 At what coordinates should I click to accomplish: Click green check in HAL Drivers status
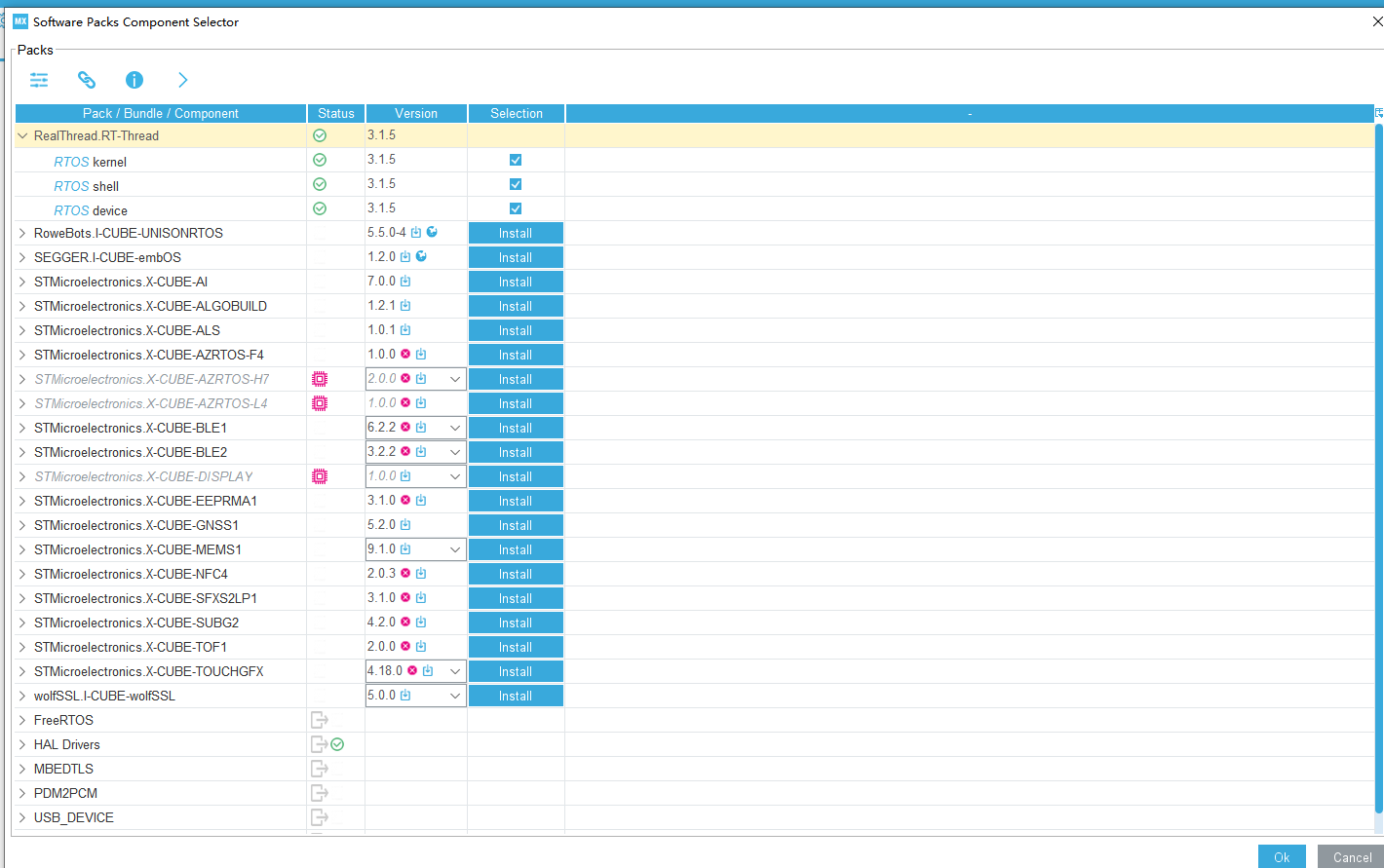(x=337, y=744)
